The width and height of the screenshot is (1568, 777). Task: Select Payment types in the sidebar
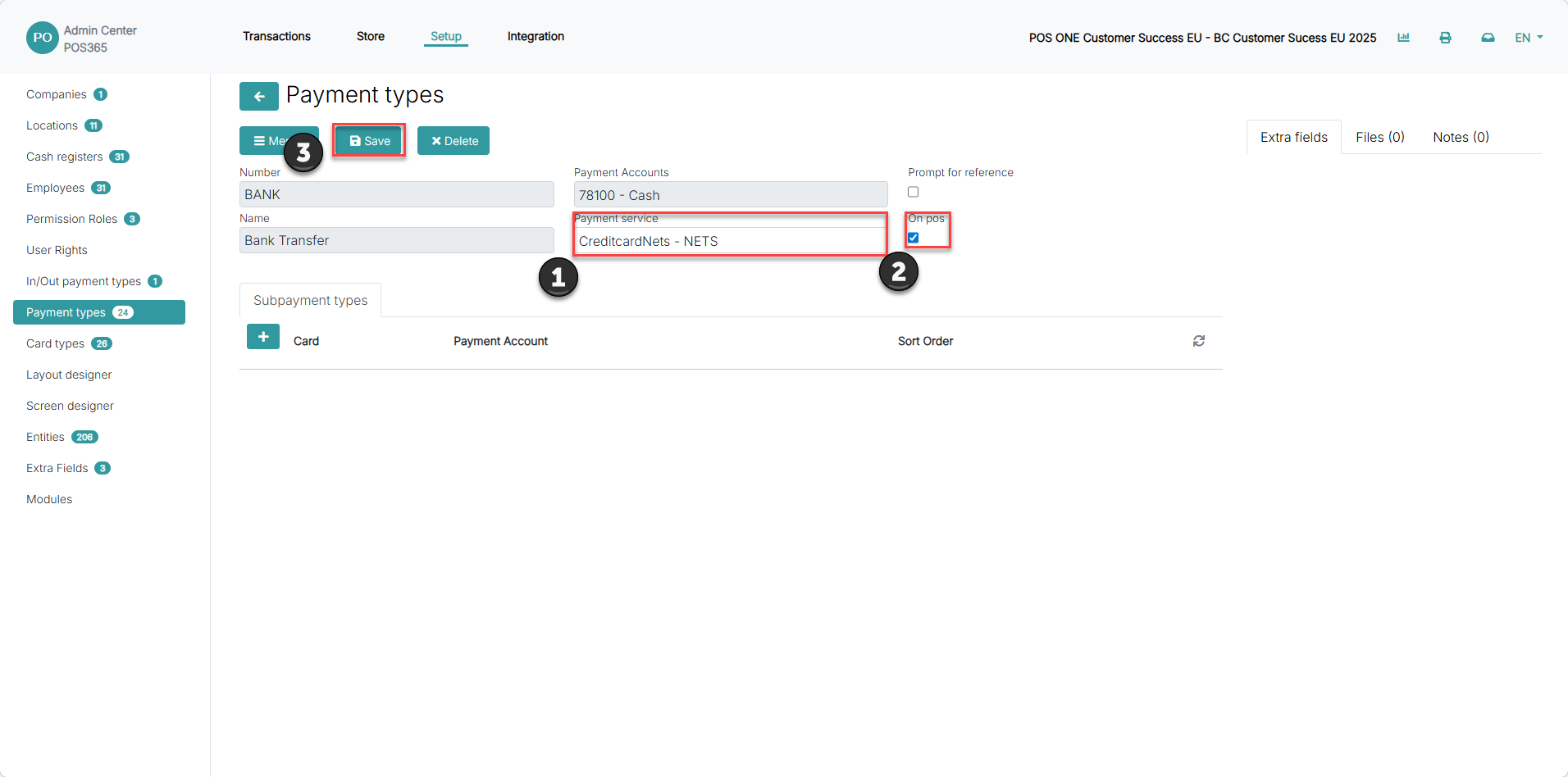coord(99,312)
